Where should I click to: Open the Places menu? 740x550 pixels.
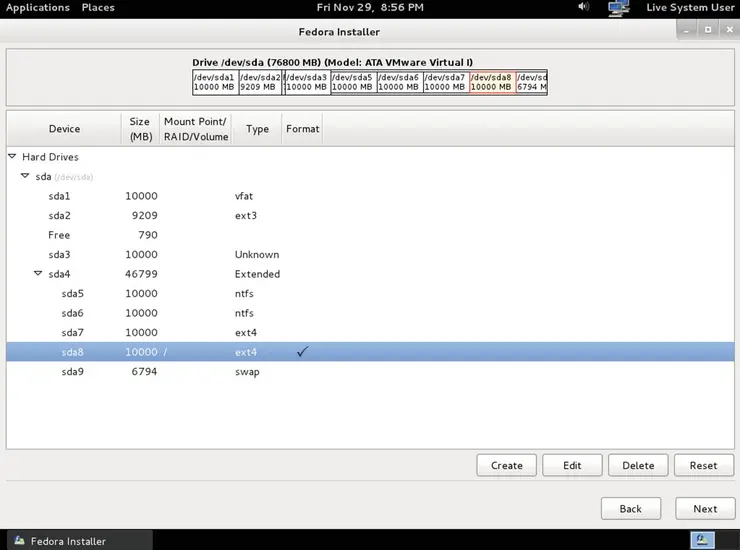tap(98, 8)
